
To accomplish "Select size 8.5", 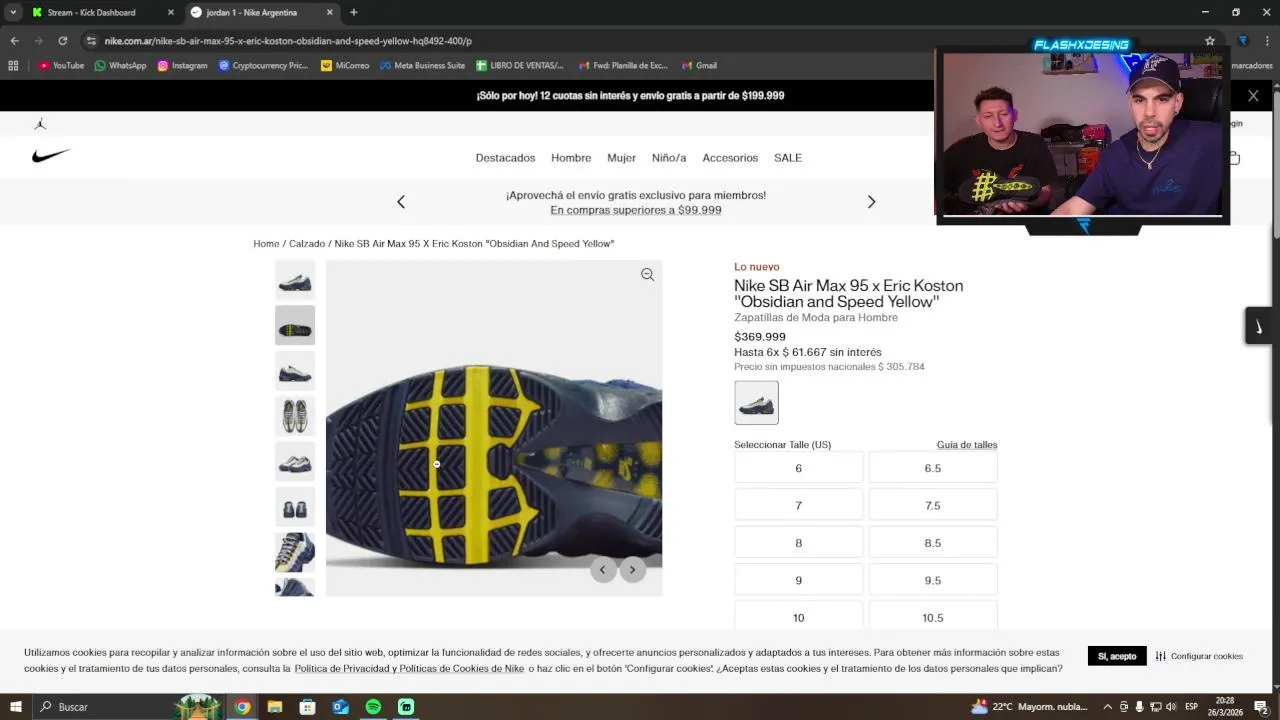I will (x=932, y=543).
